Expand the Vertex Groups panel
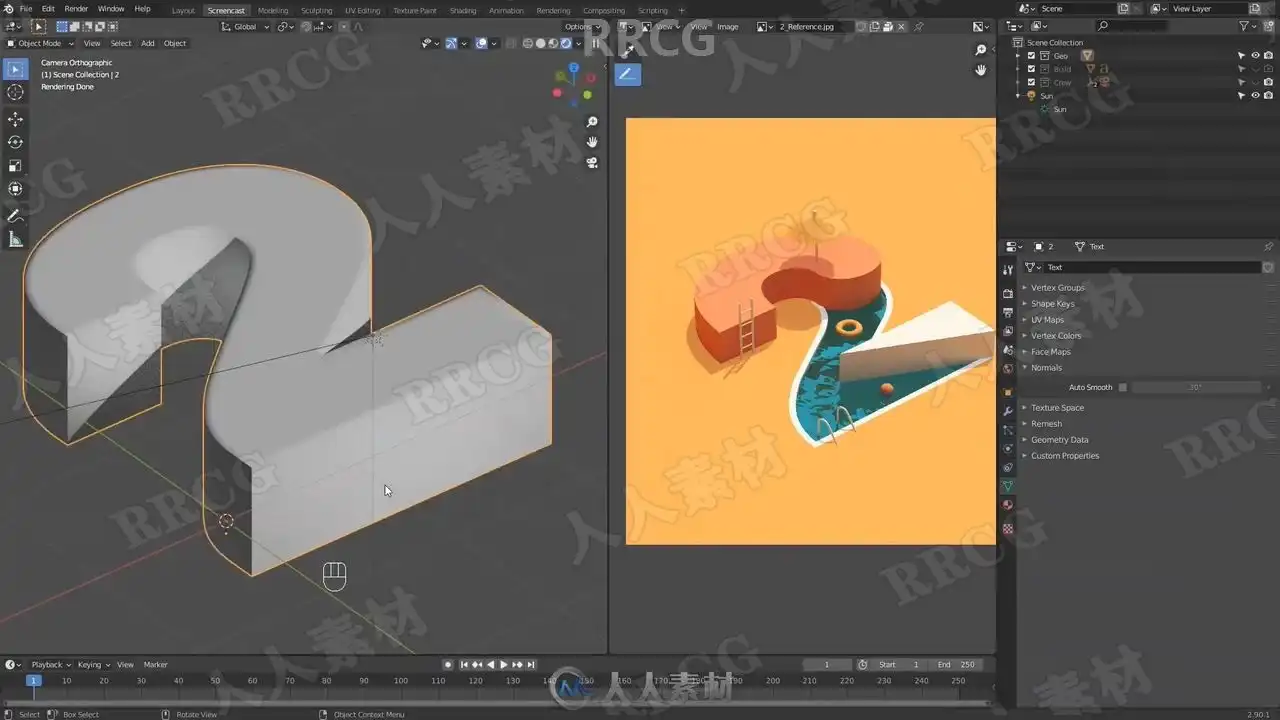The image size is (1280, 720). [x=1057, y=288]
